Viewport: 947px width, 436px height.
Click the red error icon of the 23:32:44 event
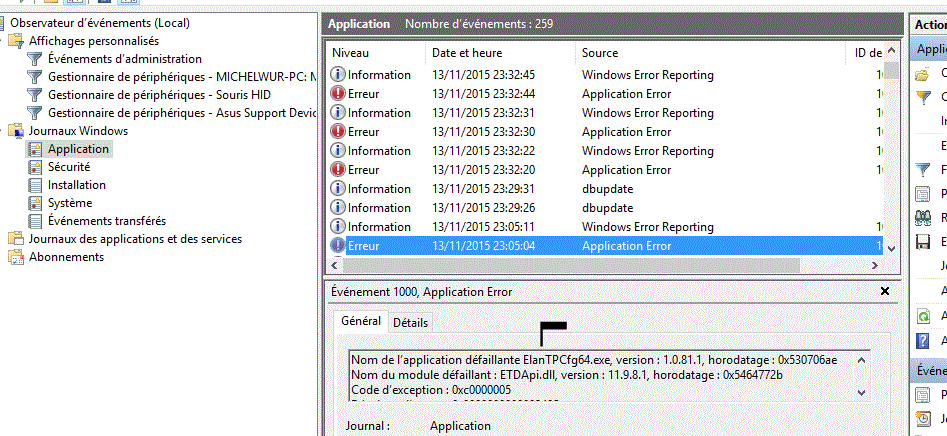(338, 94)
